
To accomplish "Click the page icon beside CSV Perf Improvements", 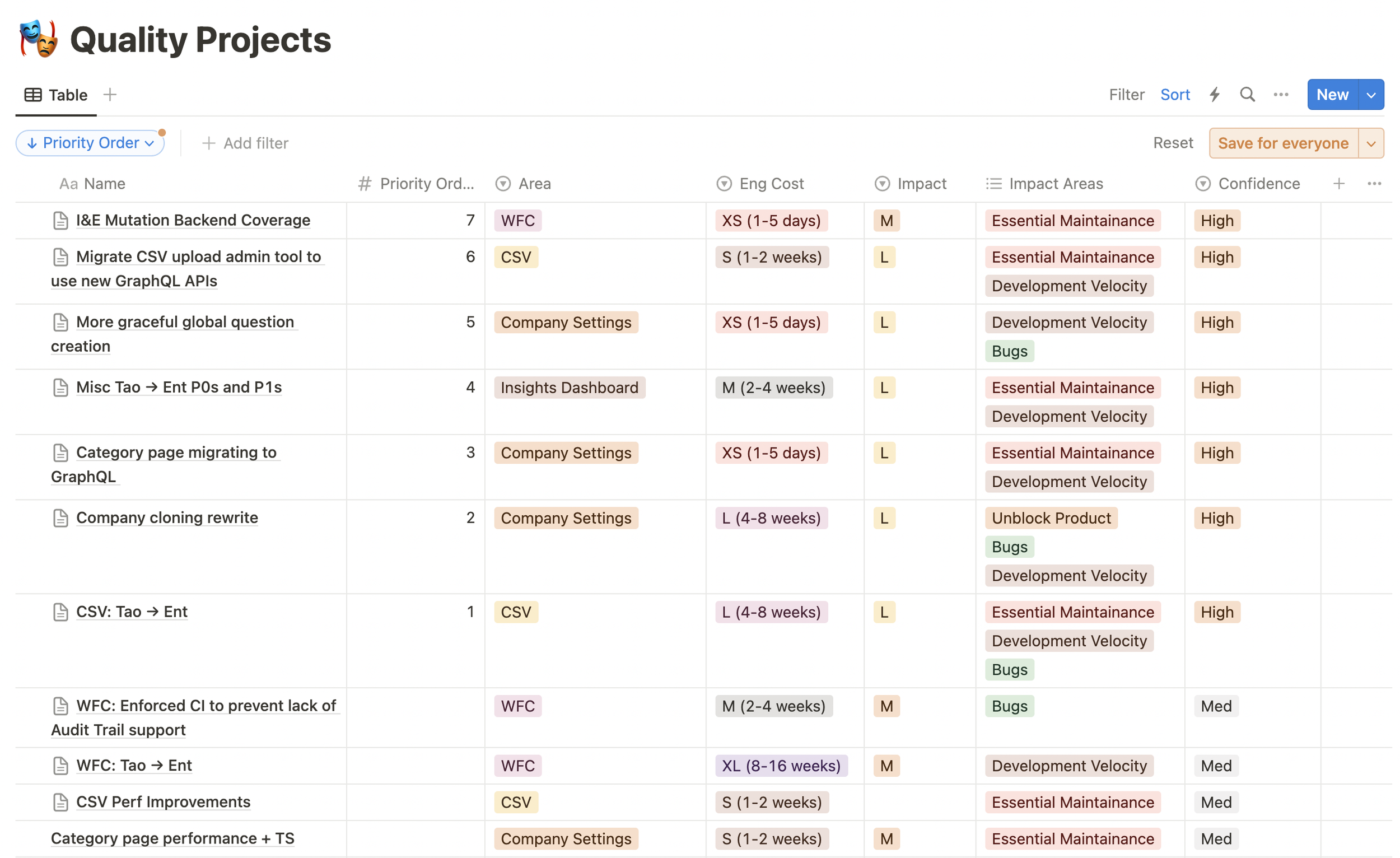I will click(60, 803).
